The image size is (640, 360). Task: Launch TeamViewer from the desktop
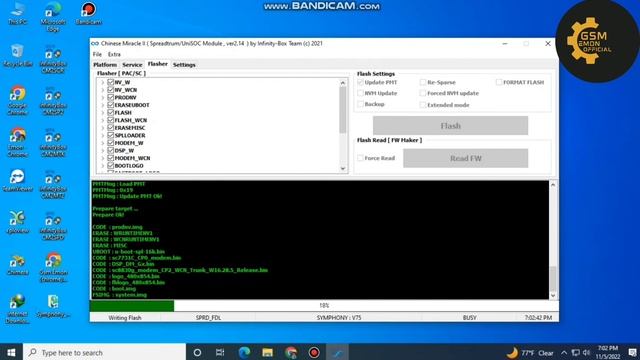coord(17,180)
